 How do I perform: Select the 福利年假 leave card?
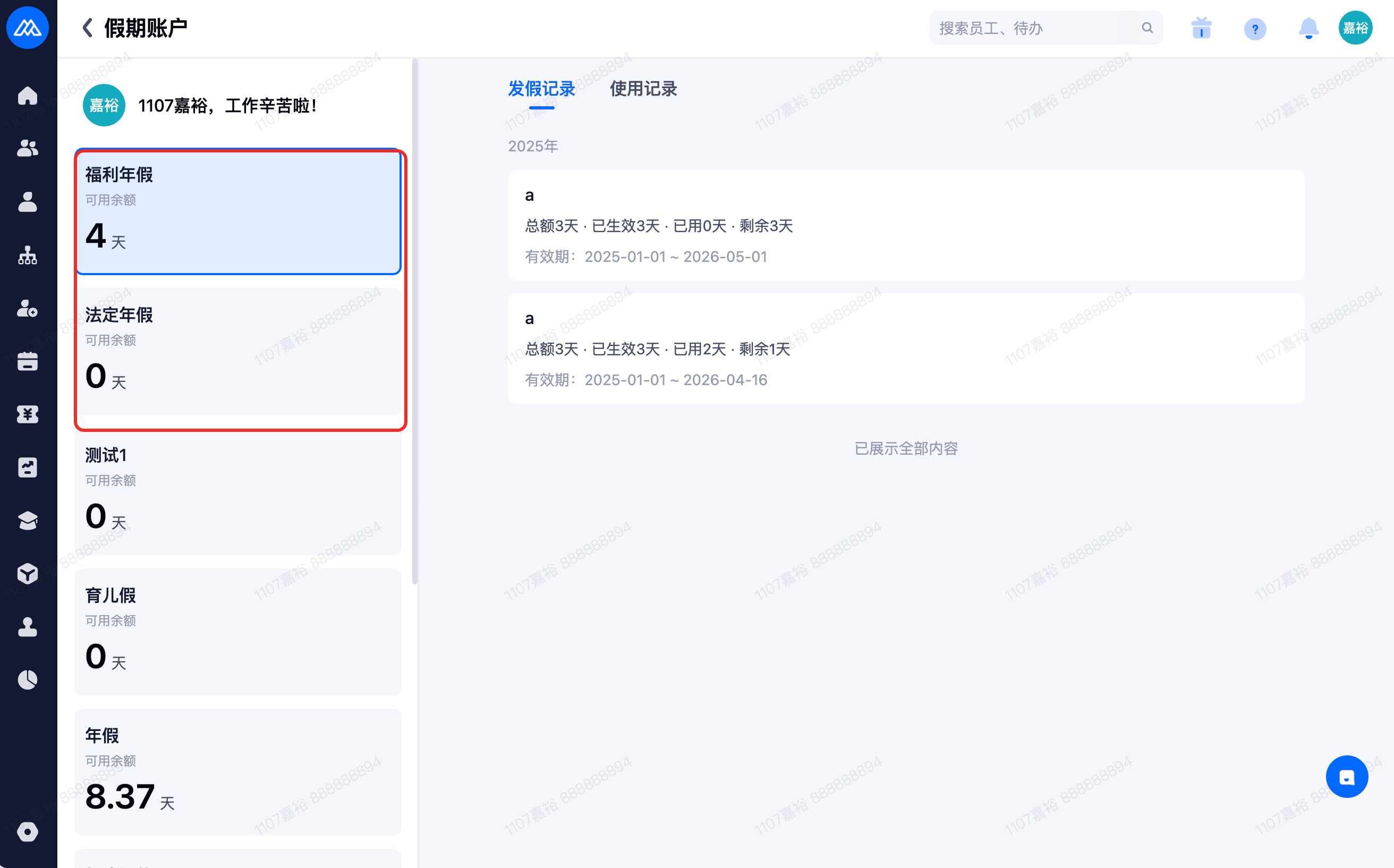(x=237, y=212)
